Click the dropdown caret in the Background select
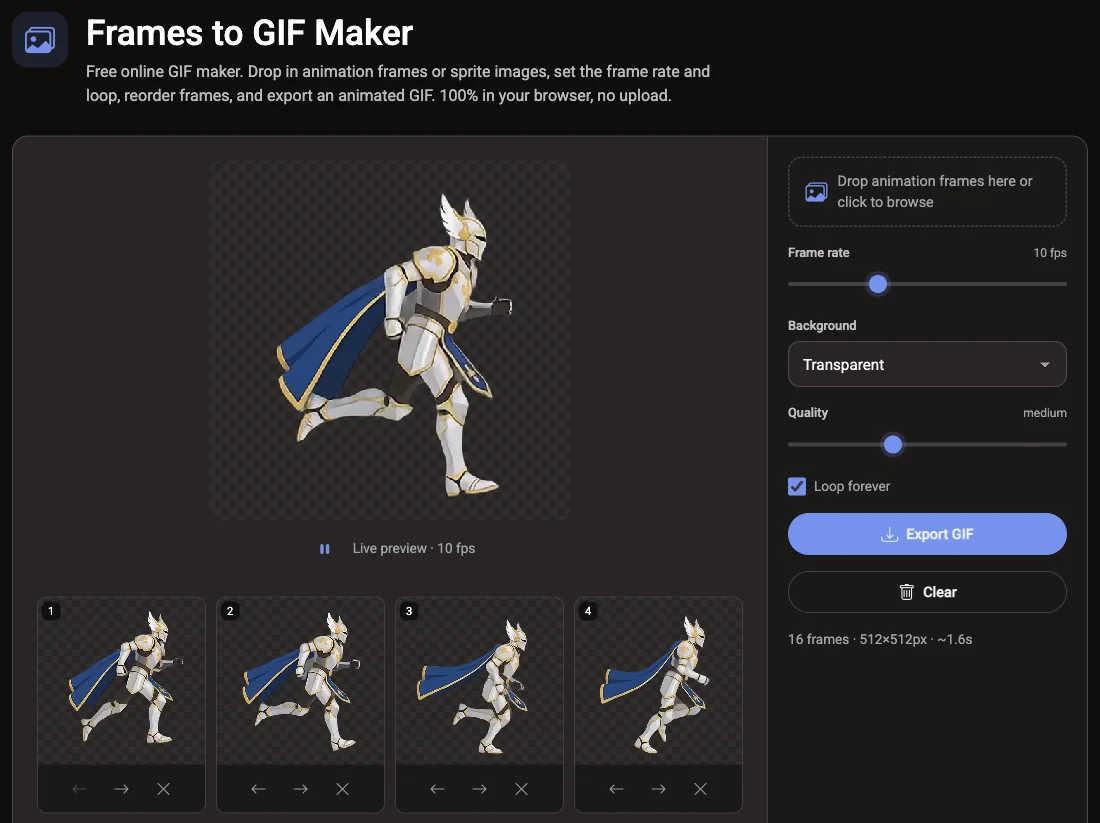 tap(1045, 365)
